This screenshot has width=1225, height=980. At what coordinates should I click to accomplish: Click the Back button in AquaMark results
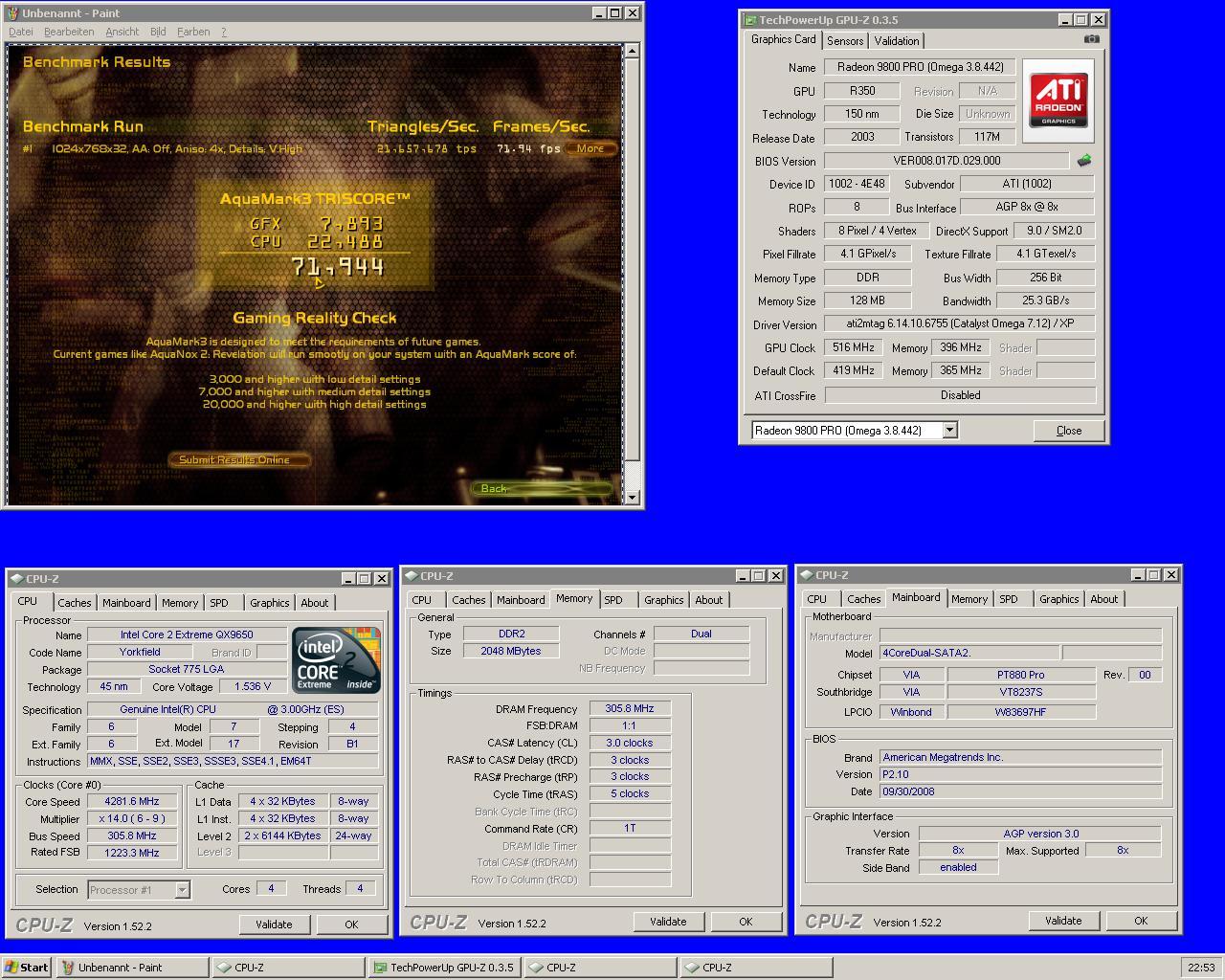pos(542,488)
